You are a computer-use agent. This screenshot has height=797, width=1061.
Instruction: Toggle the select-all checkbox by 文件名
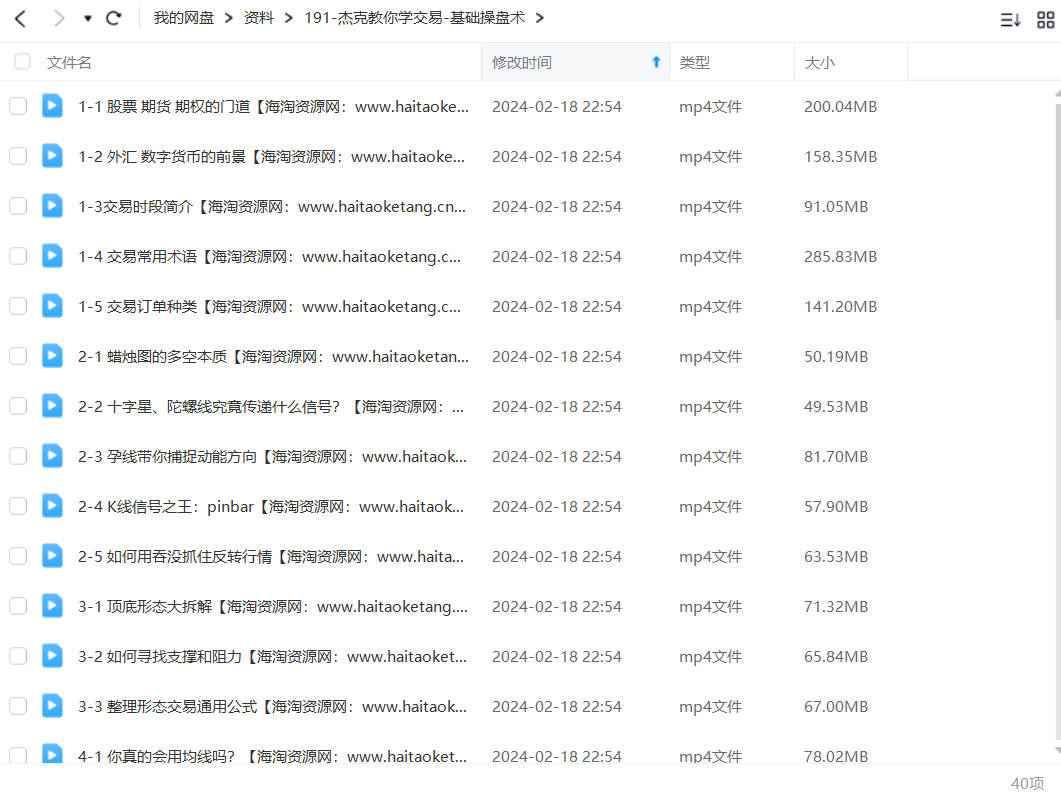(x=22, y=62)
